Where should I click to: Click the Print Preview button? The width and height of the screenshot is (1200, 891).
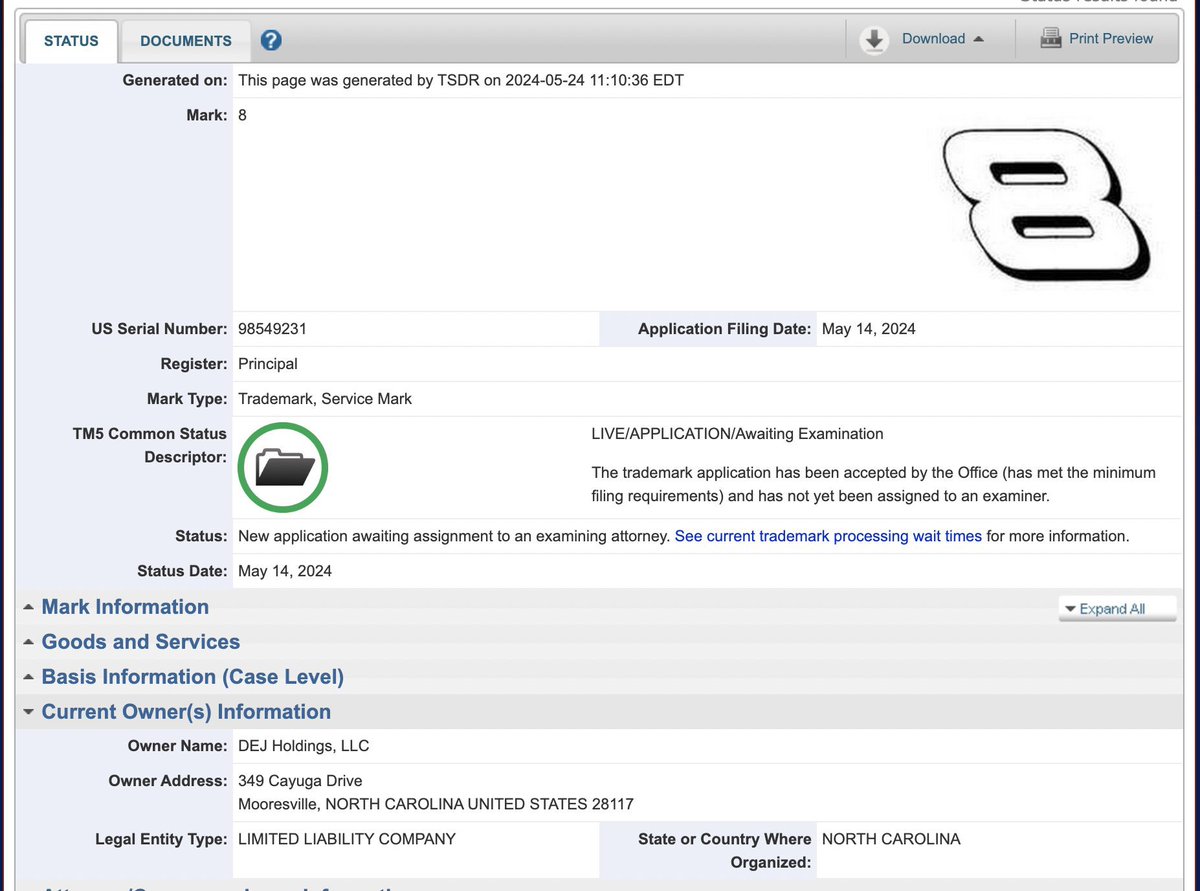[1096, 39]
